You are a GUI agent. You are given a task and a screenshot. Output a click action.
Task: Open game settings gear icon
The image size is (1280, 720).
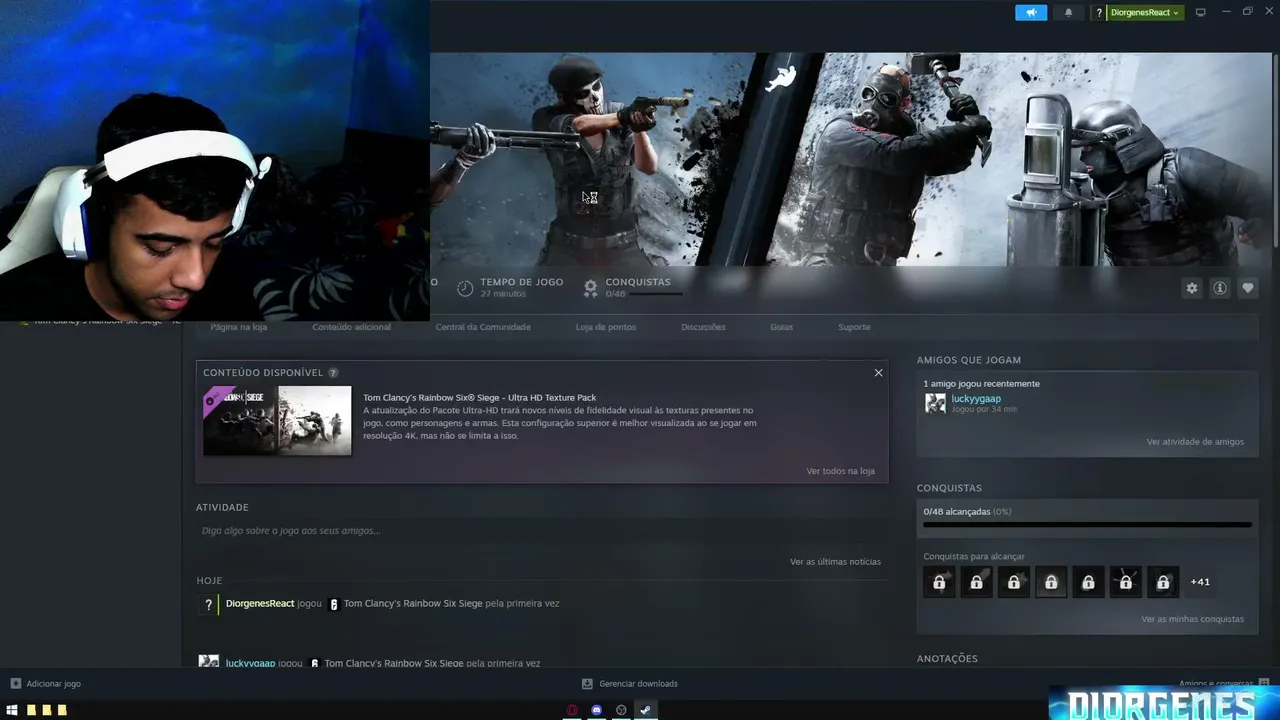1192,288
